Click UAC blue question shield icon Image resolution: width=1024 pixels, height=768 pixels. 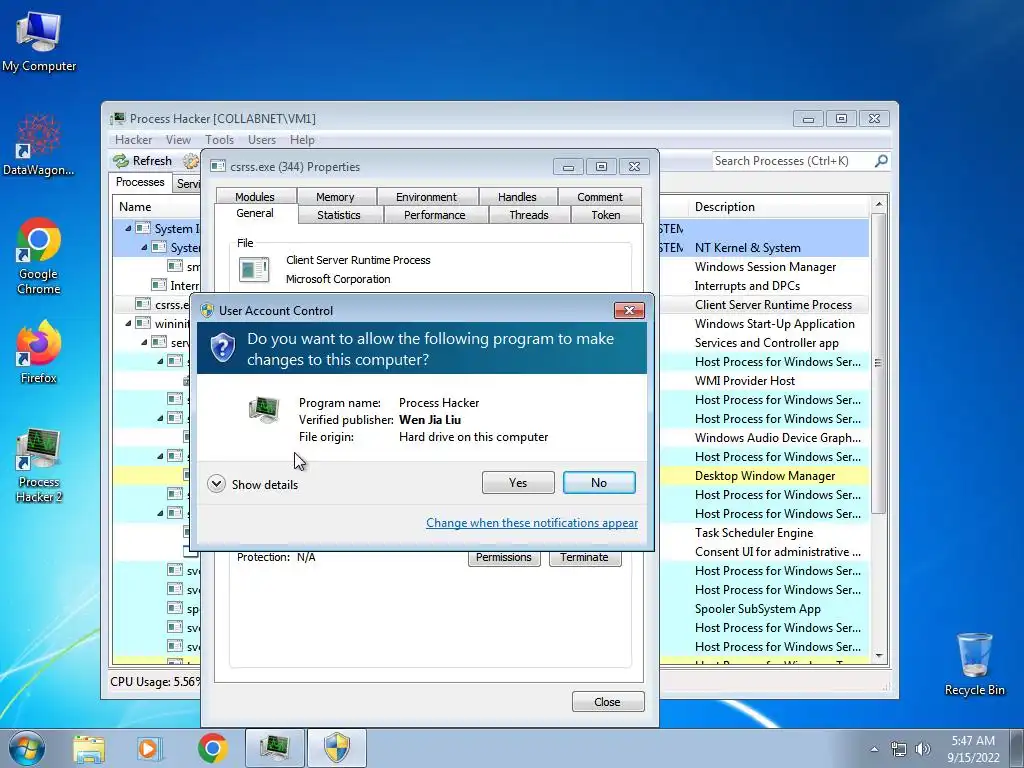click(223, 347)
